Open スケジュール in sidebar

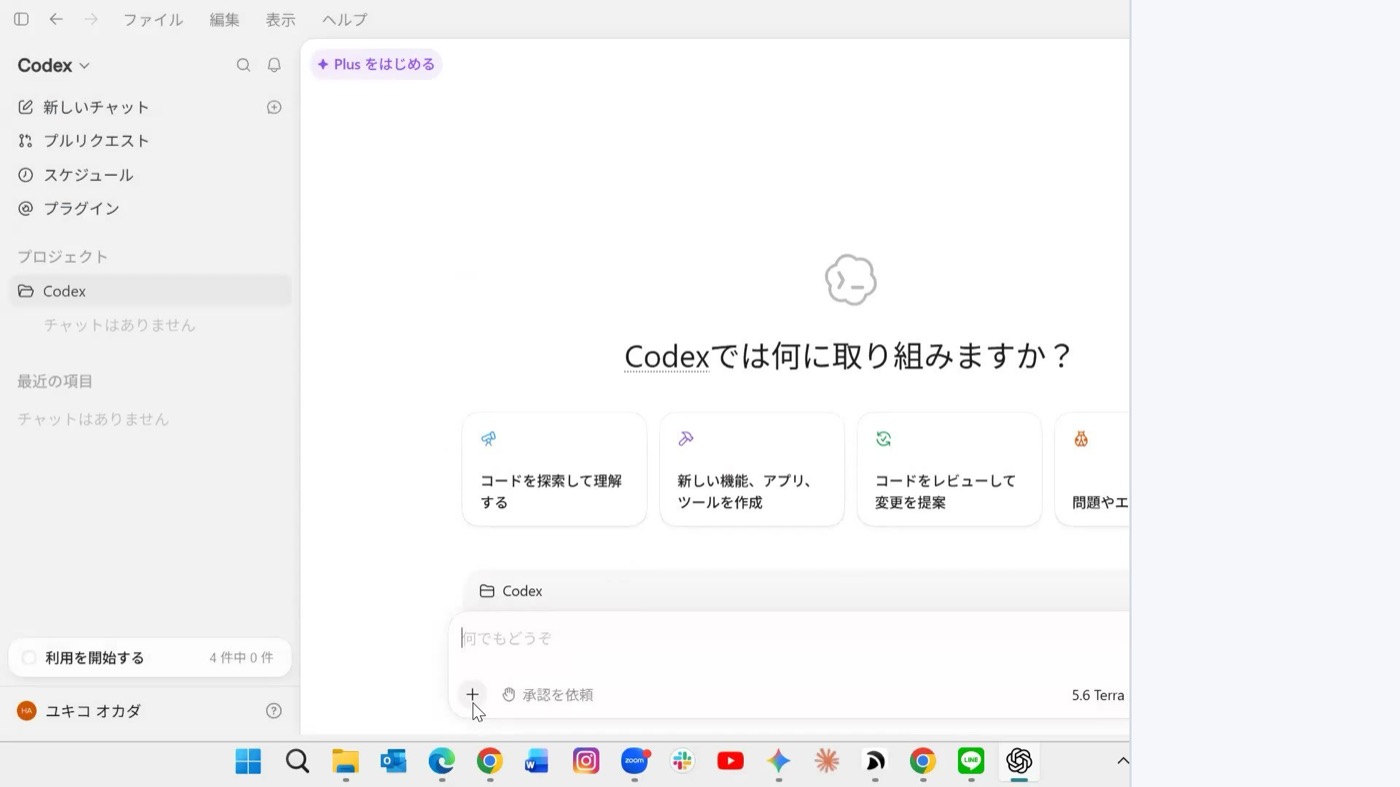[x=76, y=175]
